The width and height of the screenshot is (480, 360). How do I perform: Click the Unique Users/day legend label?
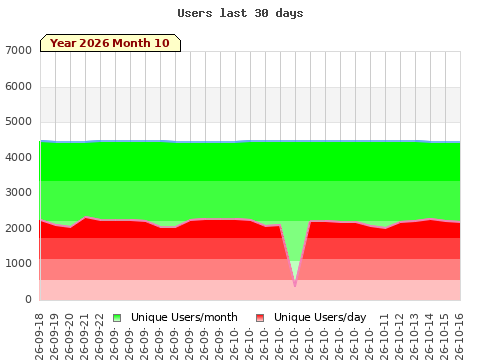[x=320, y=317]
